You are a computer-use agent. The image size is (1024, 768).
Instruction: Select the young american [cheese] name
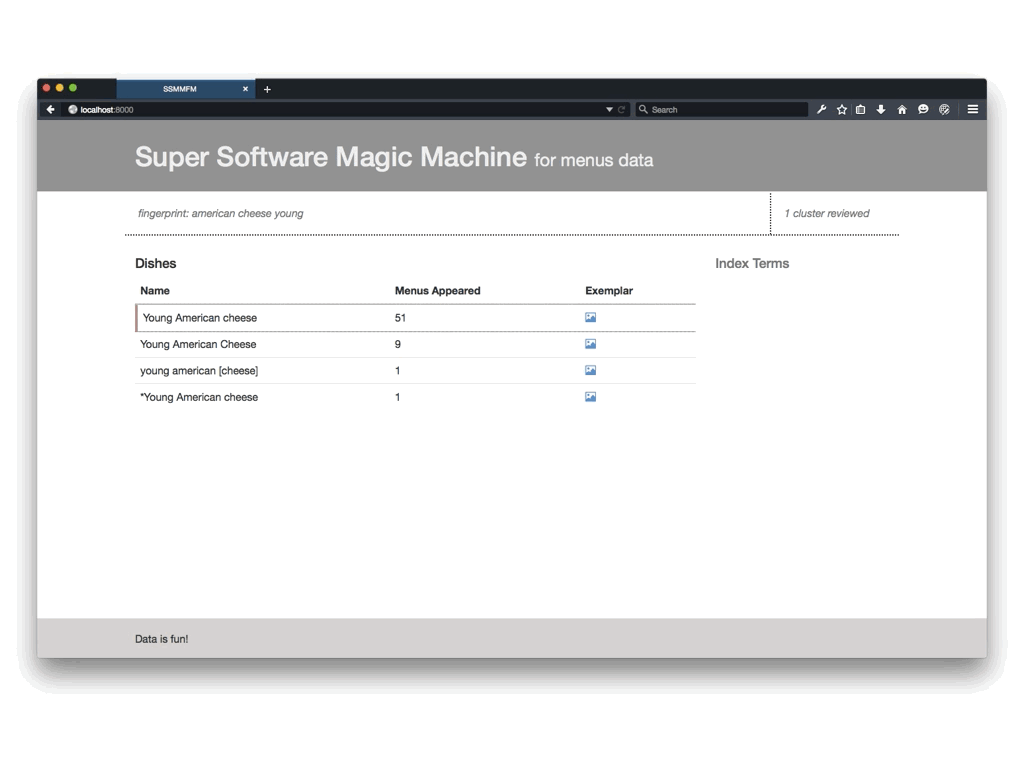(x=199, y=370)
